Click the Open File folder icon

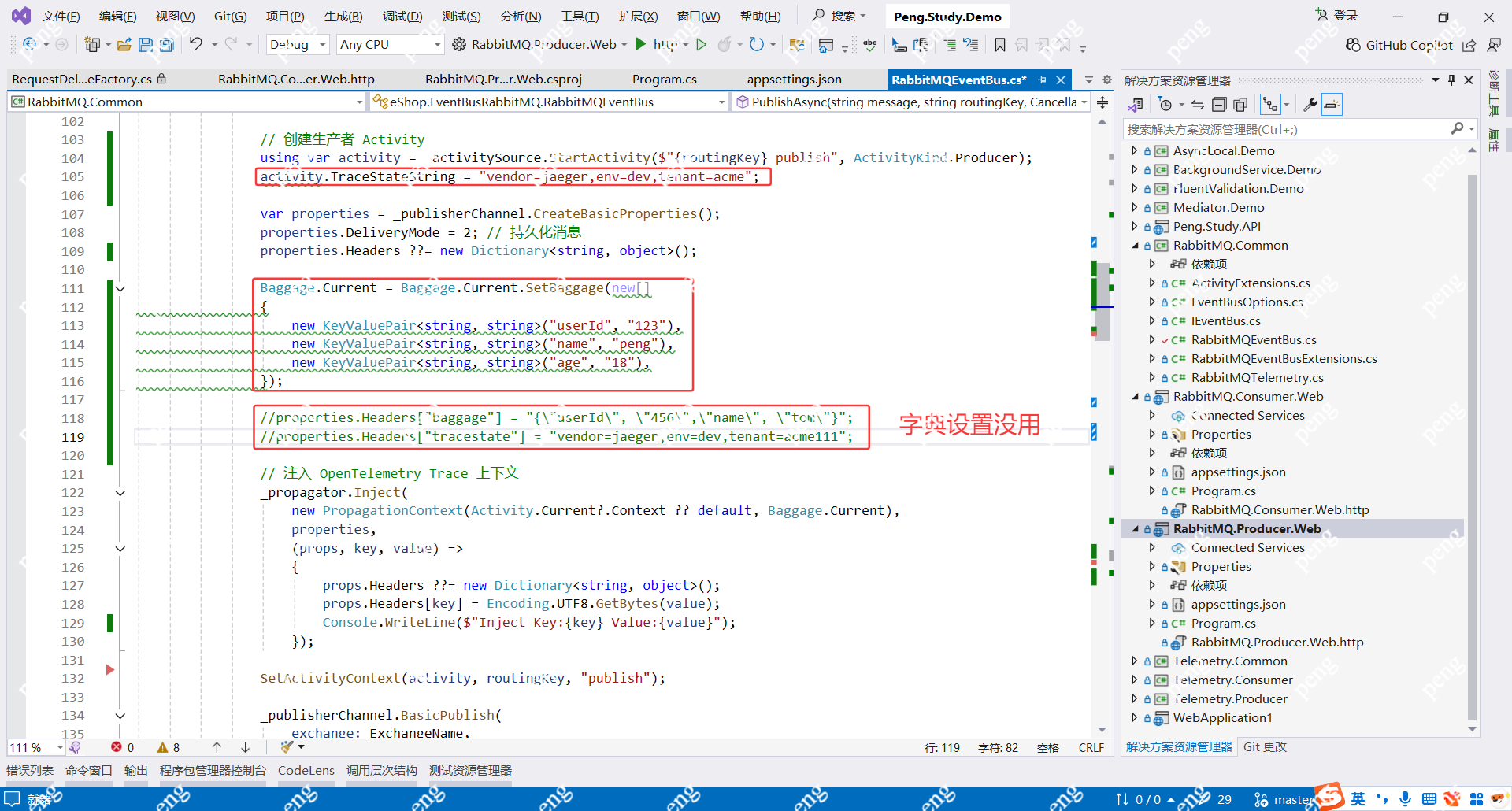coord(124,45)
